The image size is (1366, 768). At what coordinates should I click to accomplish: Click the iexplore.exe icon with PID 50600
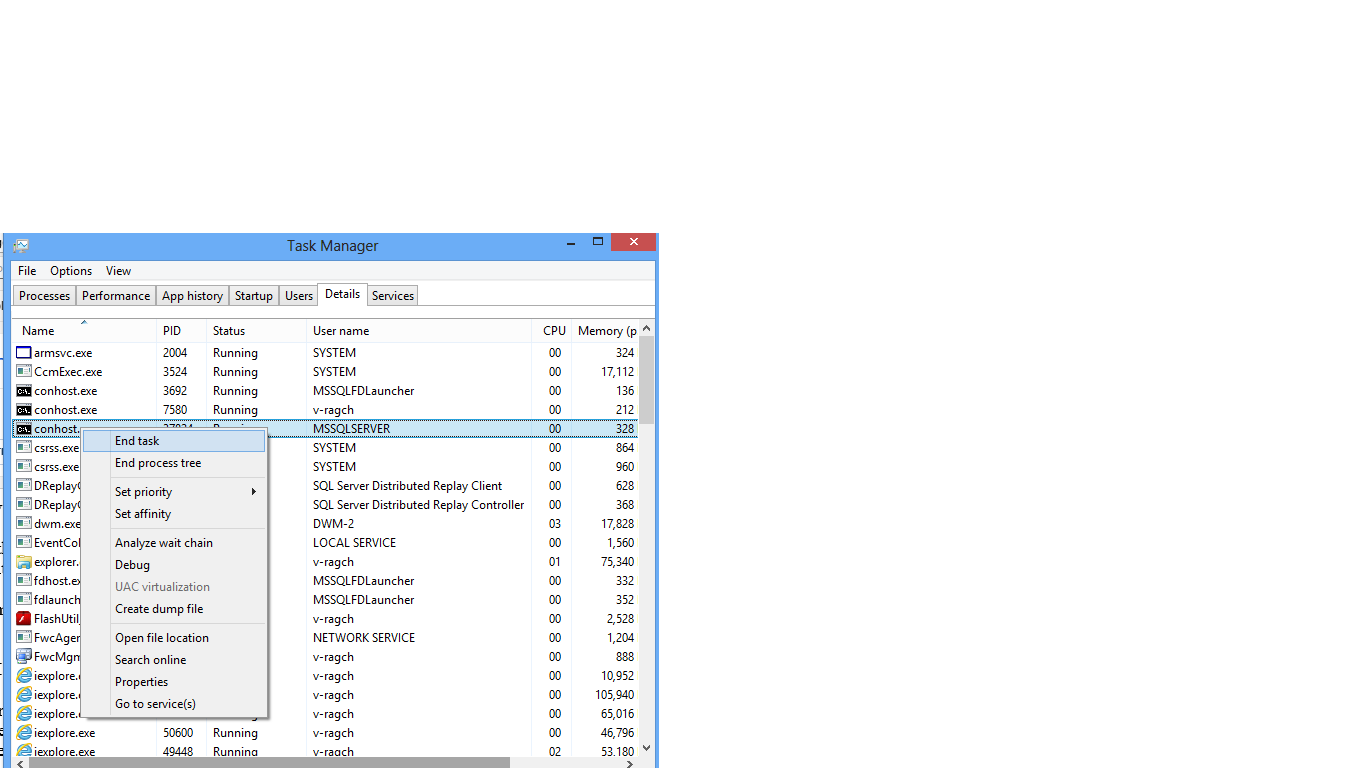(x=24, y=733)
